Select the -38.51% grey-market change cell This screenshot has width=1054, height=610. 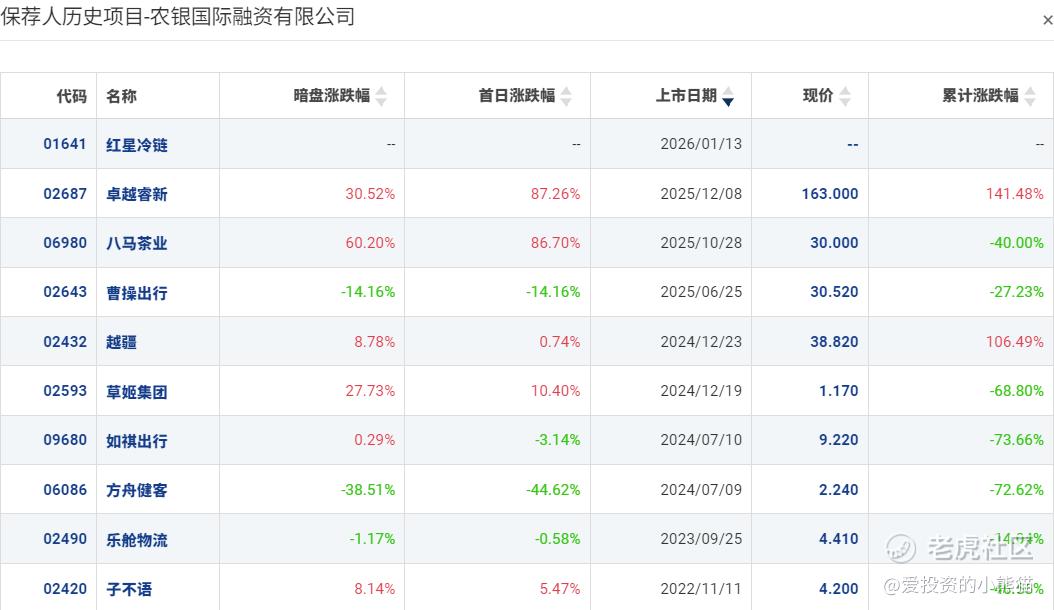368,490
